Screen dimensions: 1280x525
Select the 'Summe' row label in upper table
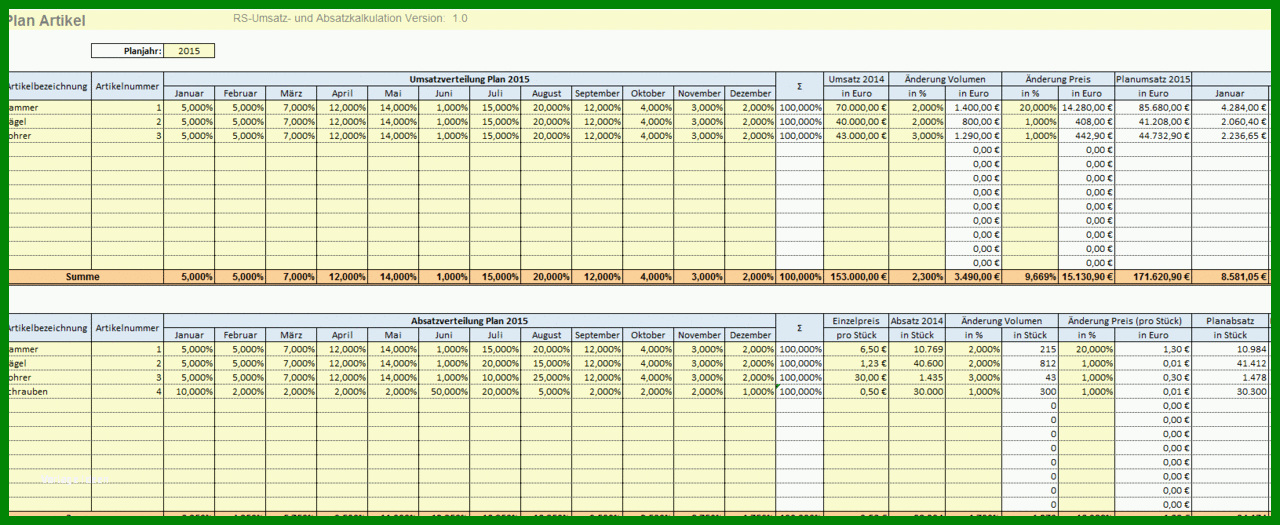85,276
